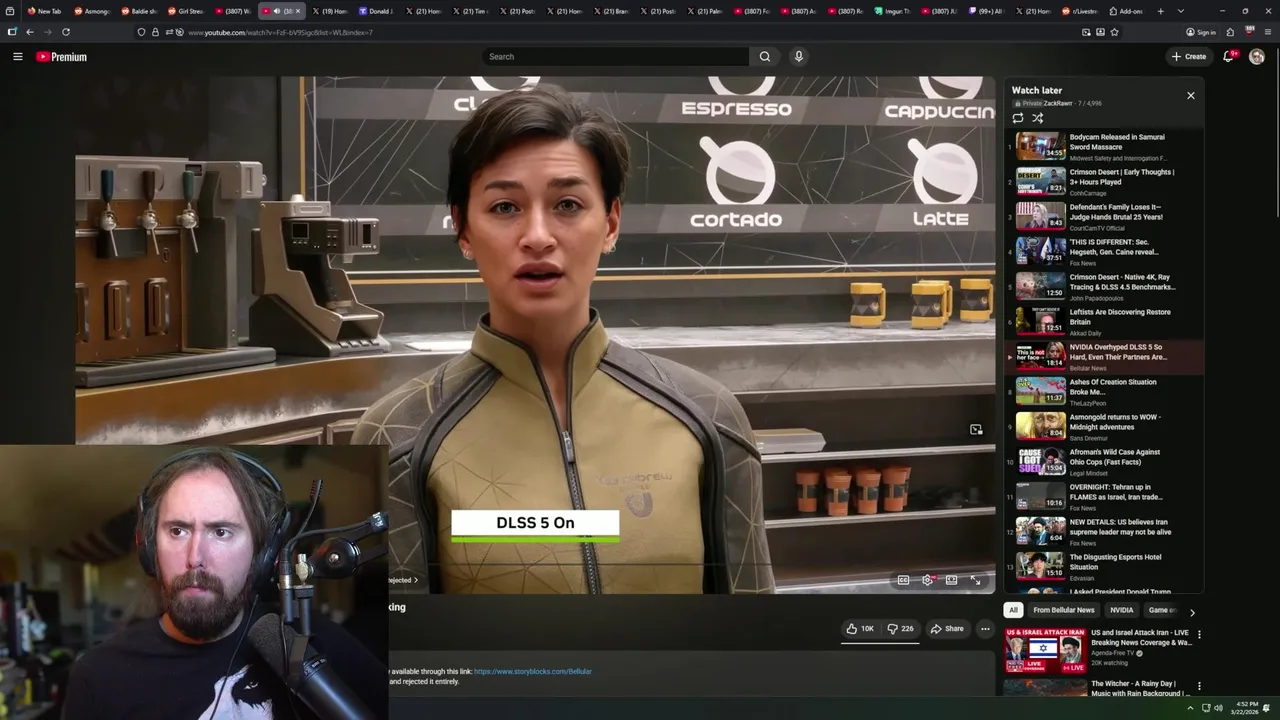The height and width of the screenshot is (720, 1280).
Task: Click the browser Sign in button
Action: [x=1201, y=32]
